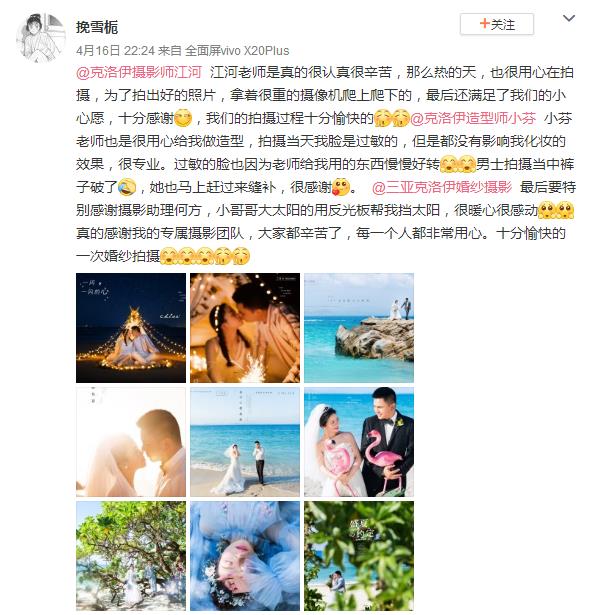Click the smiling emoji after 十分感谢
Viewport: 592px width, 615px height.
[183, 118]
